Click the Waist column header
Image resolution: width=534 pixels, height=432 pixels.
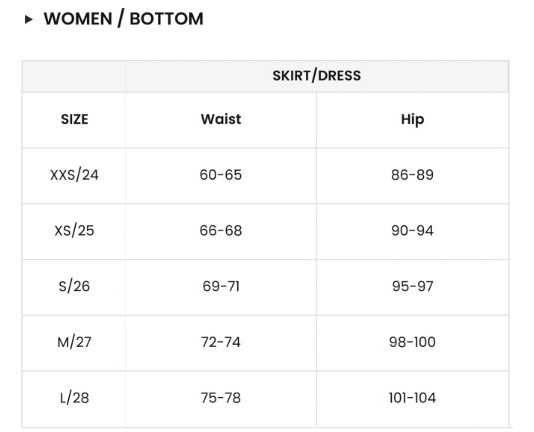(x=221, y=119)
